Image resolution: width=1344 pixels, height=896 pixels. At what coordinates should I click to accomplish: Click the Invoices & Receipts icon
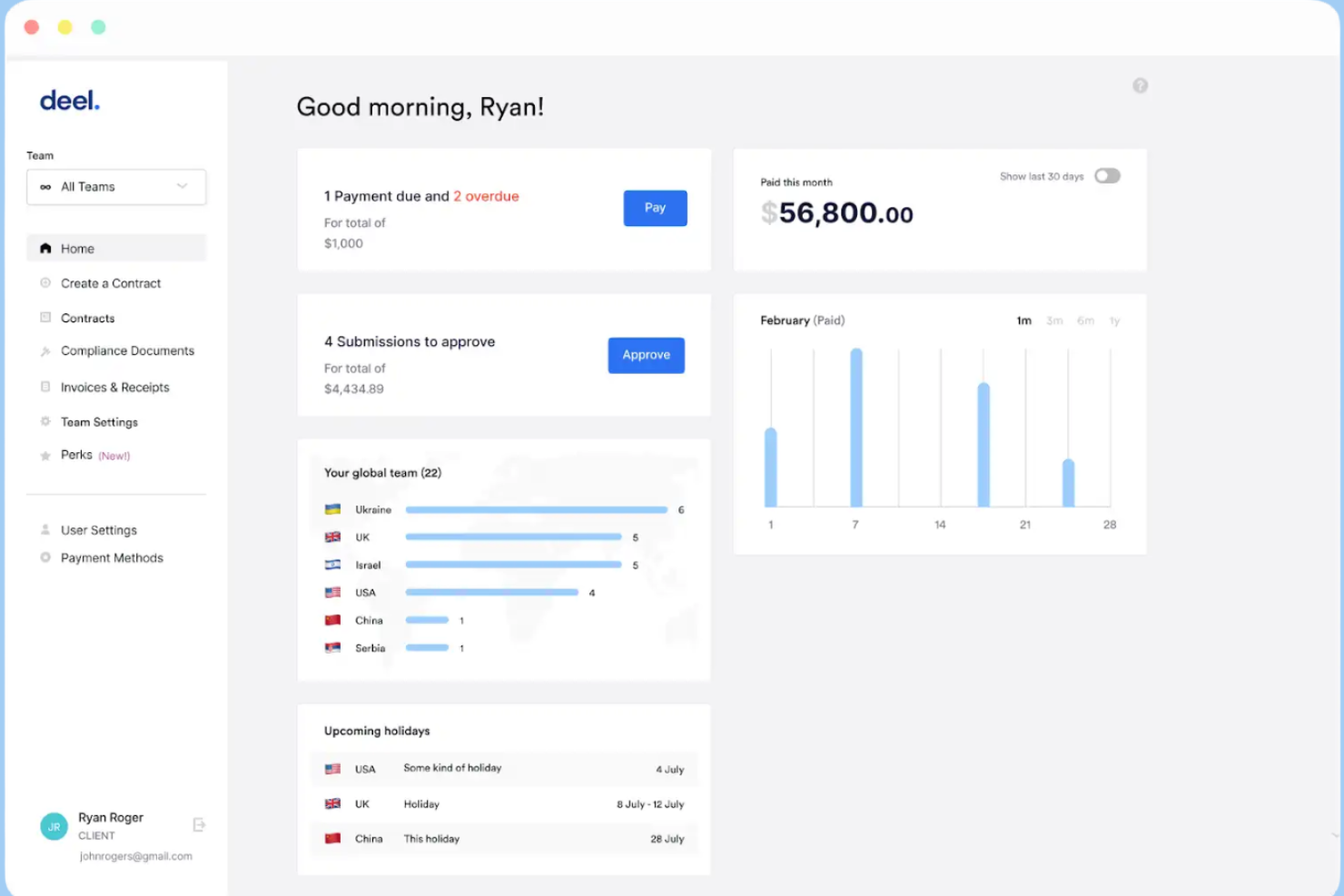[x=45, y=388]
